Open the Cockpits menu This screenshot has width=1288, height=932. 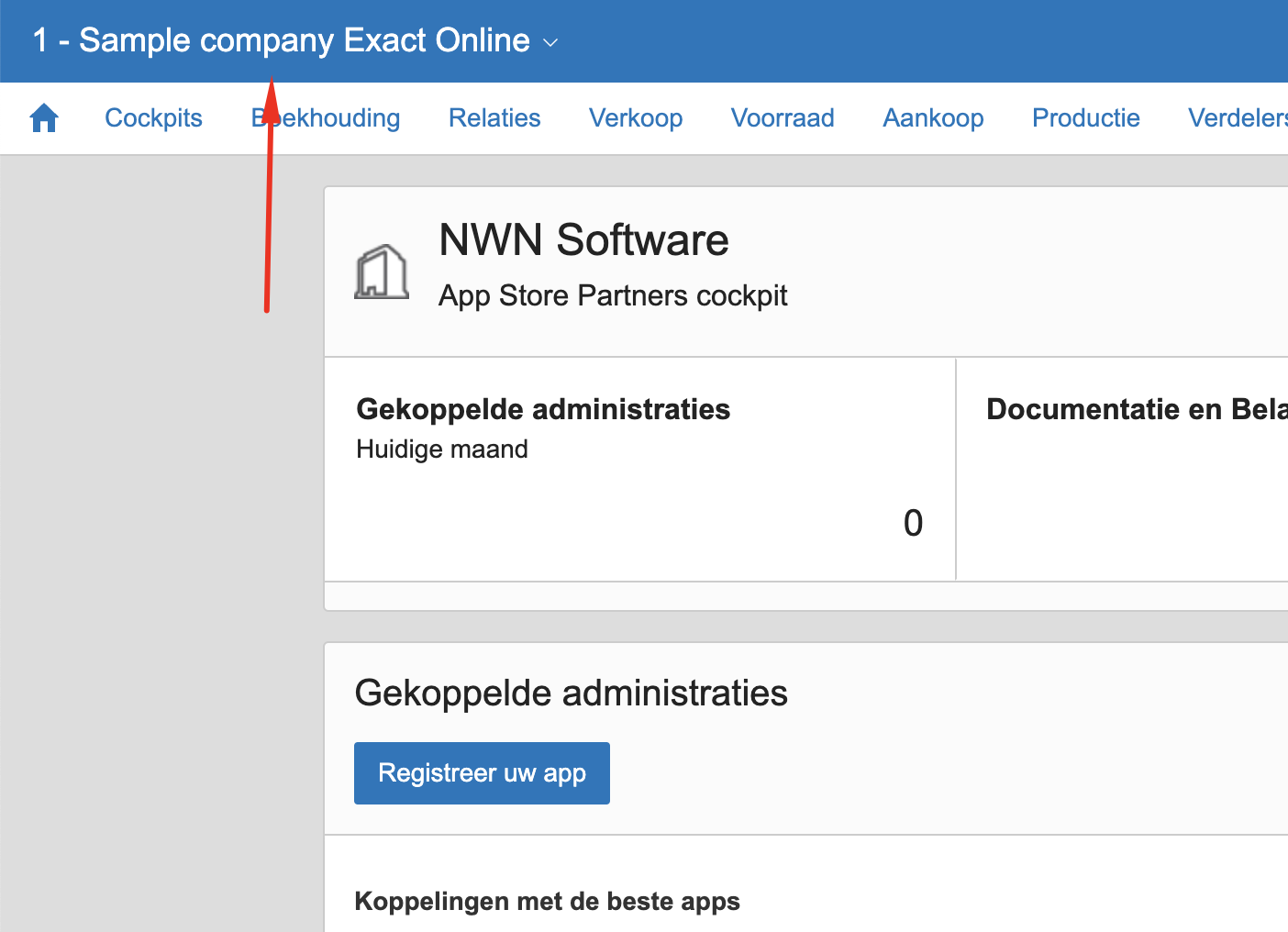click(x=153, y=118)
